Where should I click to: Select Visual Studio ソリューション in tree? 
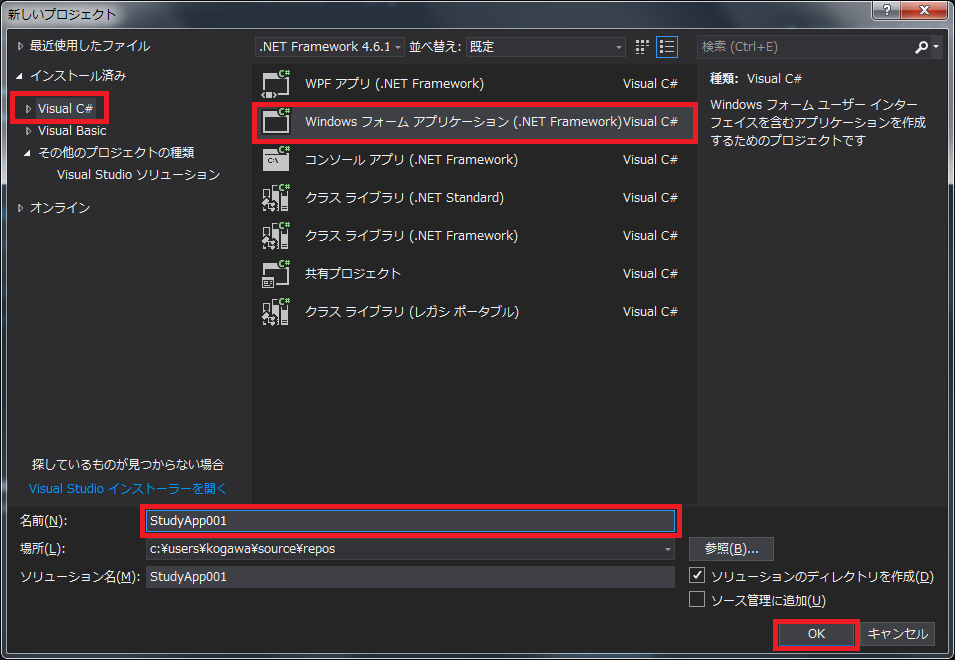coord(138,175)
